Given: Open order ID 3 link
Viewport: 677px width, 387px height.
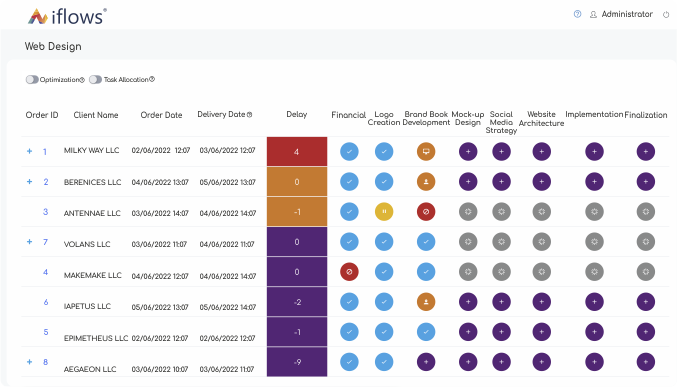Looking at the screenshot, I should 45,212.
